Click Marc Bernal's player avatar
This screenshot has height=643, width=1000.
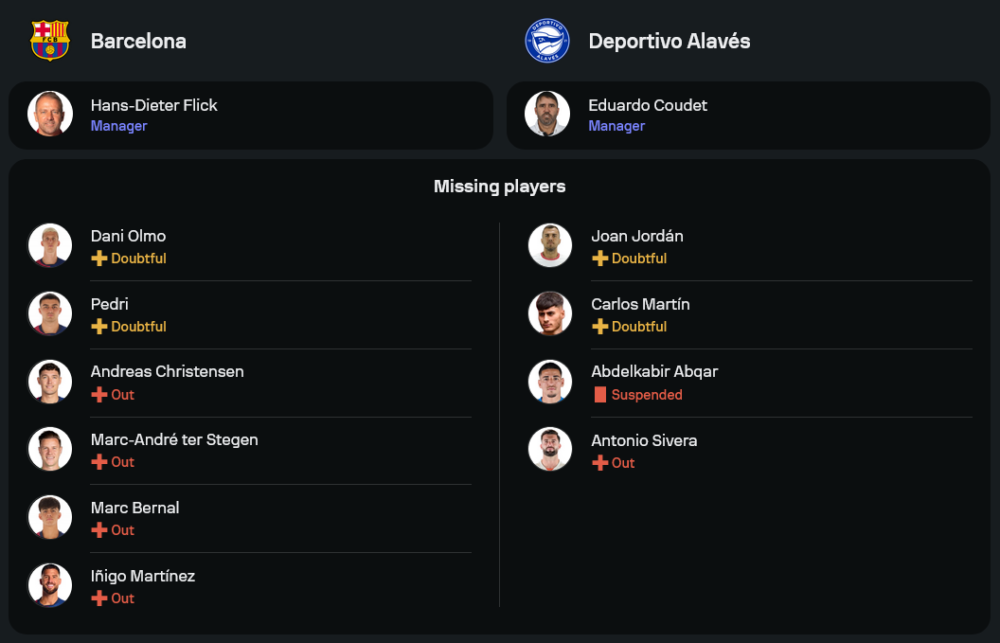[50, 517]
